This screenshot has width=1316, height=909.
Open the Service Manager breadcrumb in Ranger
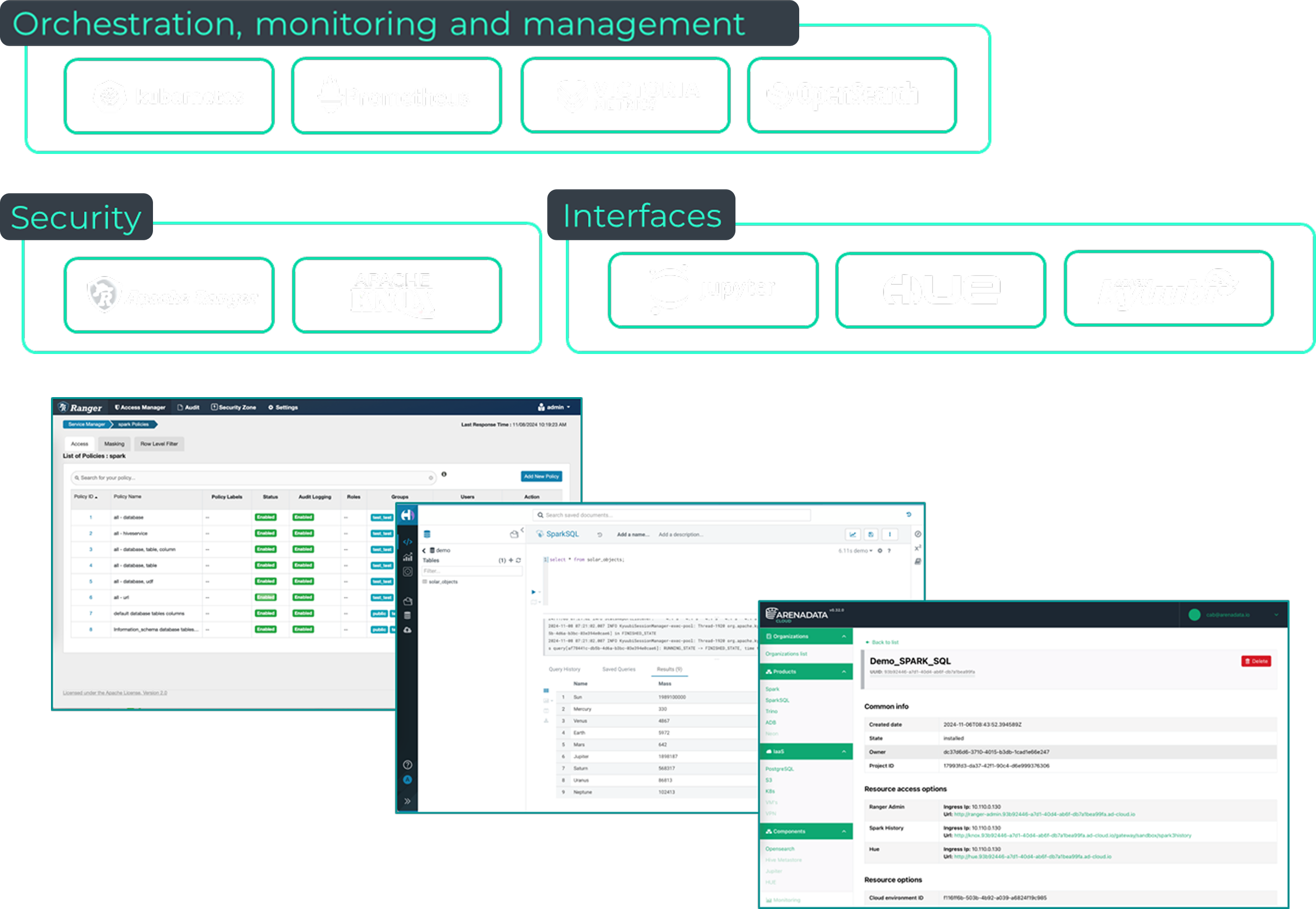click(87, 424)
